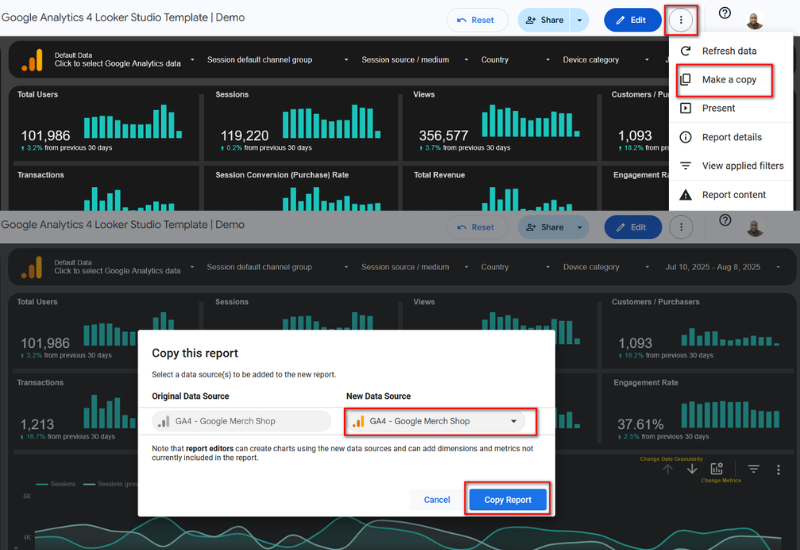Open the three-dot menu next to the bright Edit button
800x550 pixels.
(x=681, y=20)
